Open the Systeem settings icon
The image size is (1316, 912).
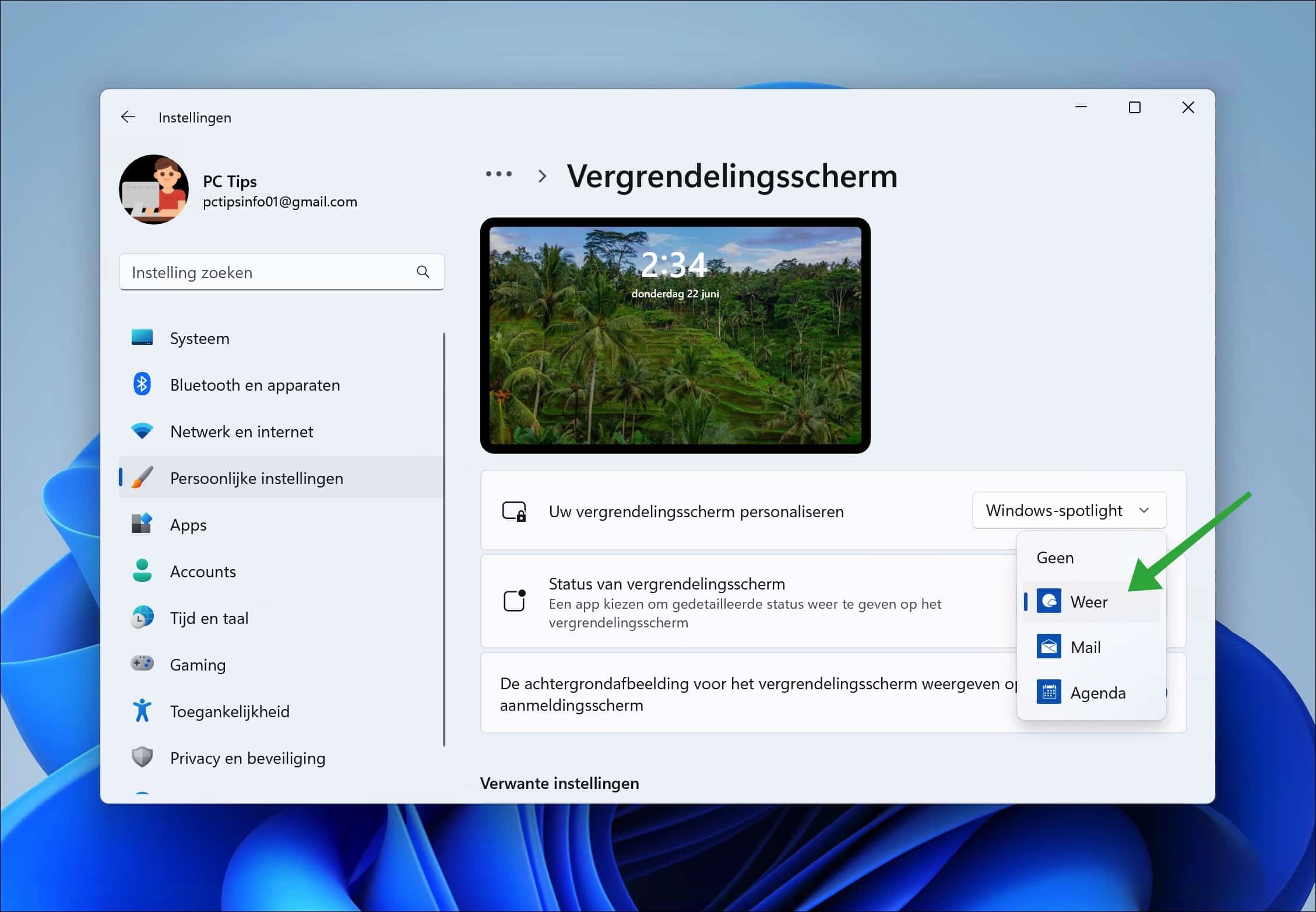click(142, 338)
